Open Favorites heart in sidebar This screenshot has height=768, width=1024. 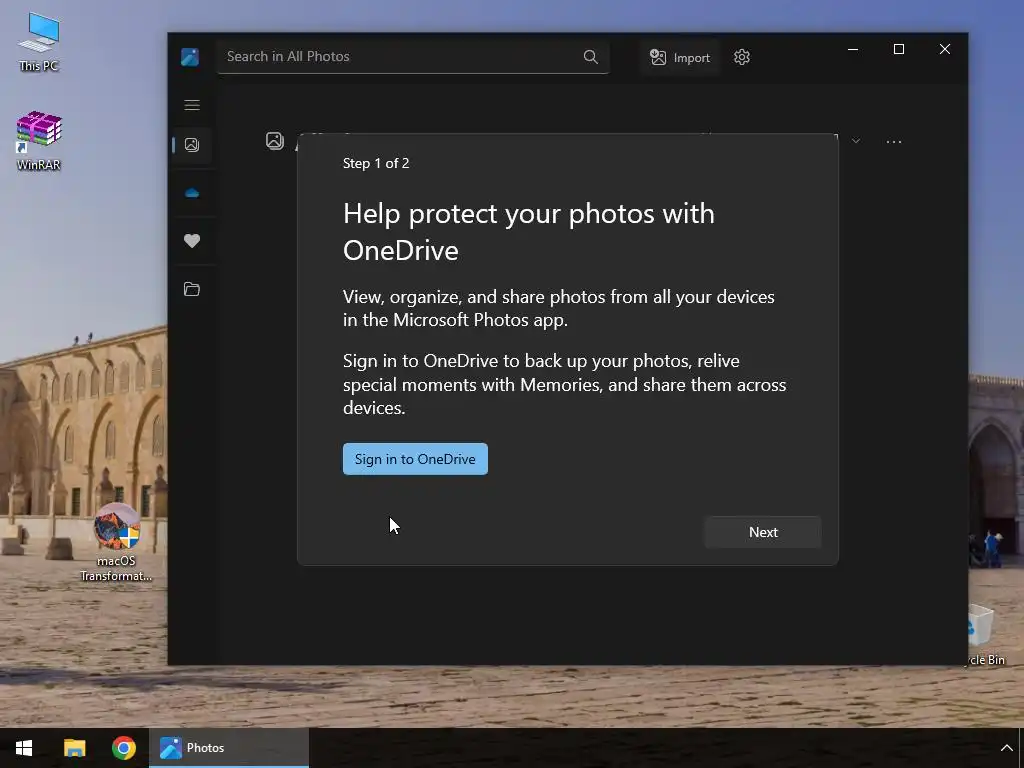[x=192, y=241]
